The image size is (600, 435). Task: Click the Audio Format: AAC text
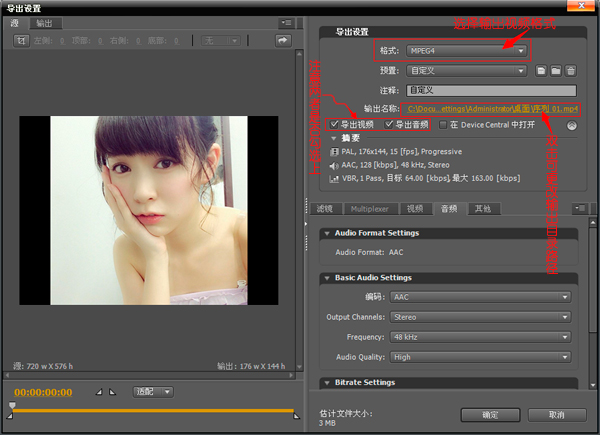[369, 253]
